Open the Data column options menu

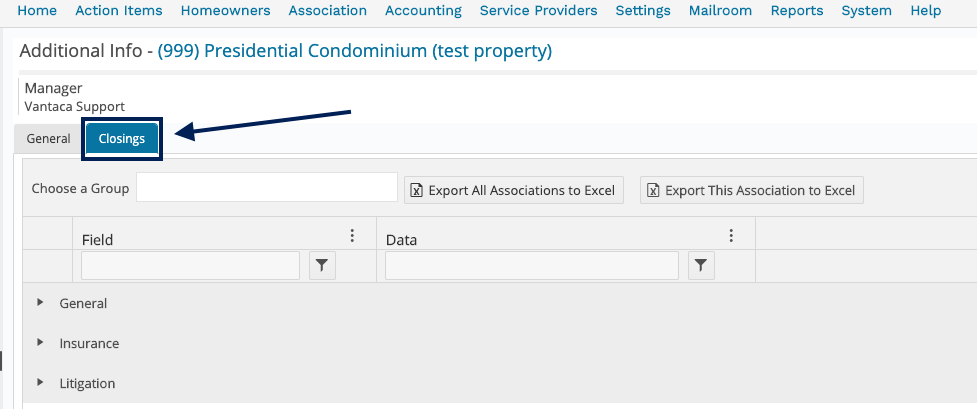[x=731, y=236]
